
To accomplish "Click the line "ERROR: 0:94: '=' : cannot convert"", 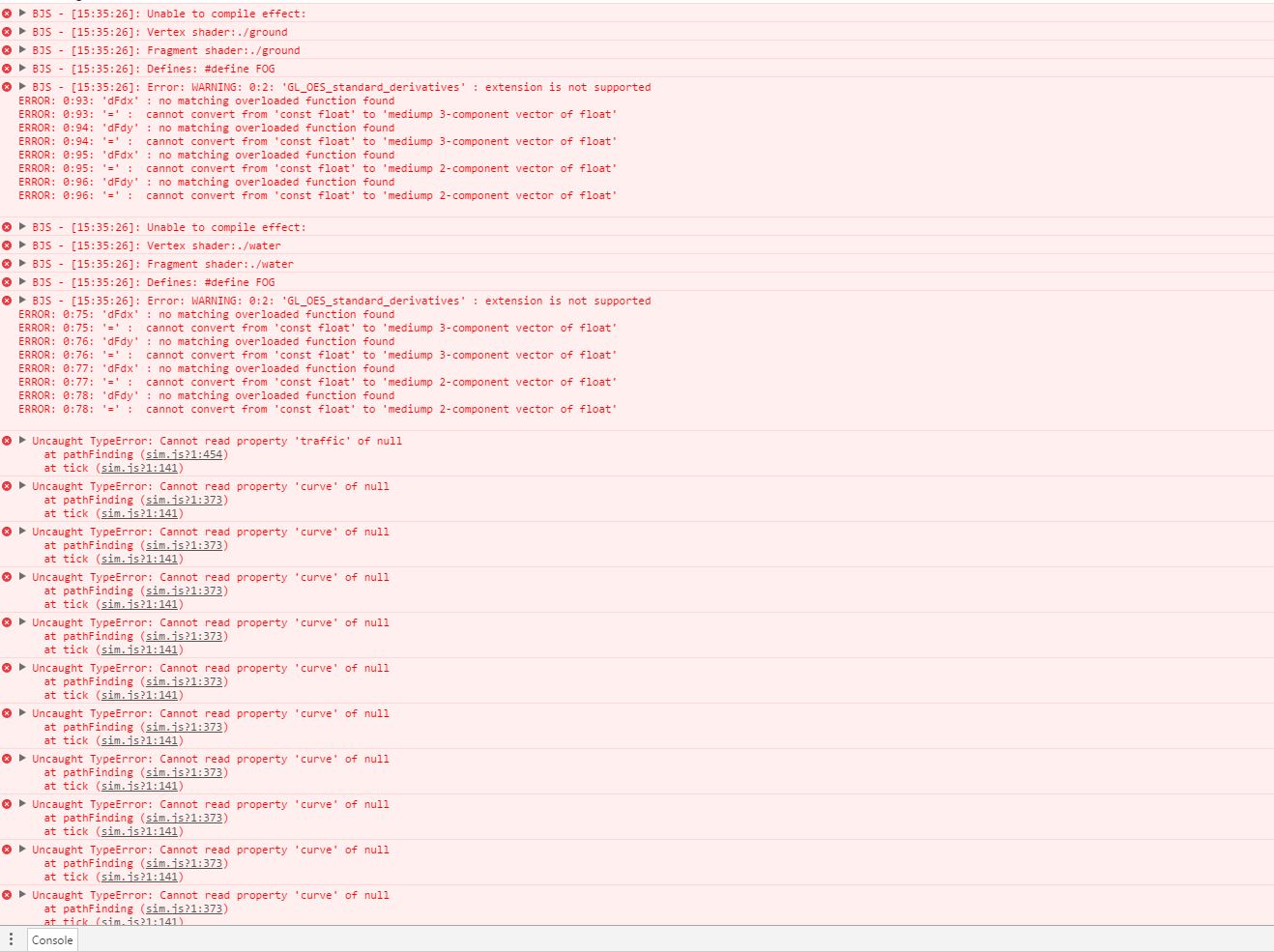I will 317,141.
